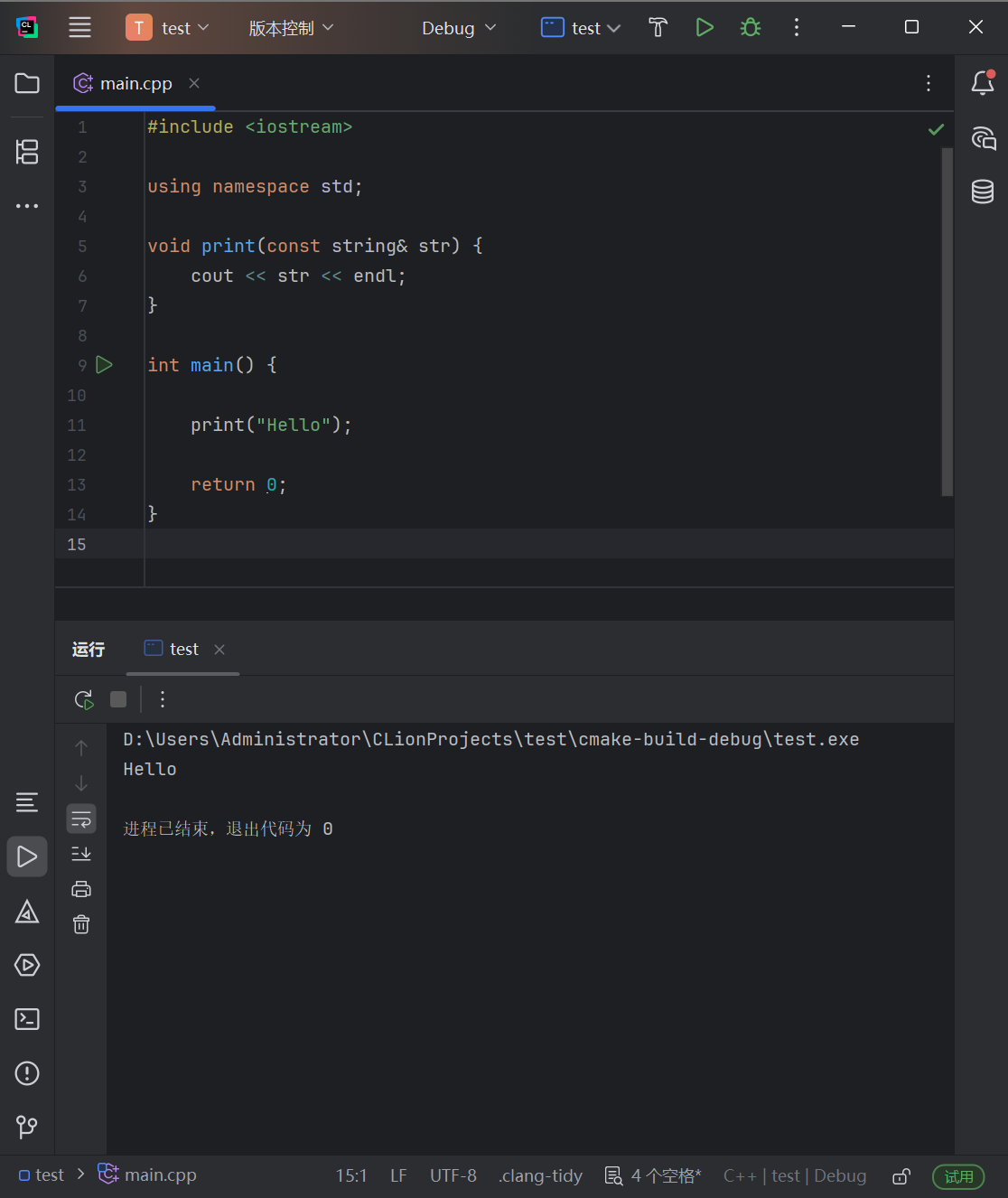The width and height of the screenshot is (1008, 1198).
Task: Click the test breadcrumb in status bar
Action: pyautogui.click(x=42, y=1175)
